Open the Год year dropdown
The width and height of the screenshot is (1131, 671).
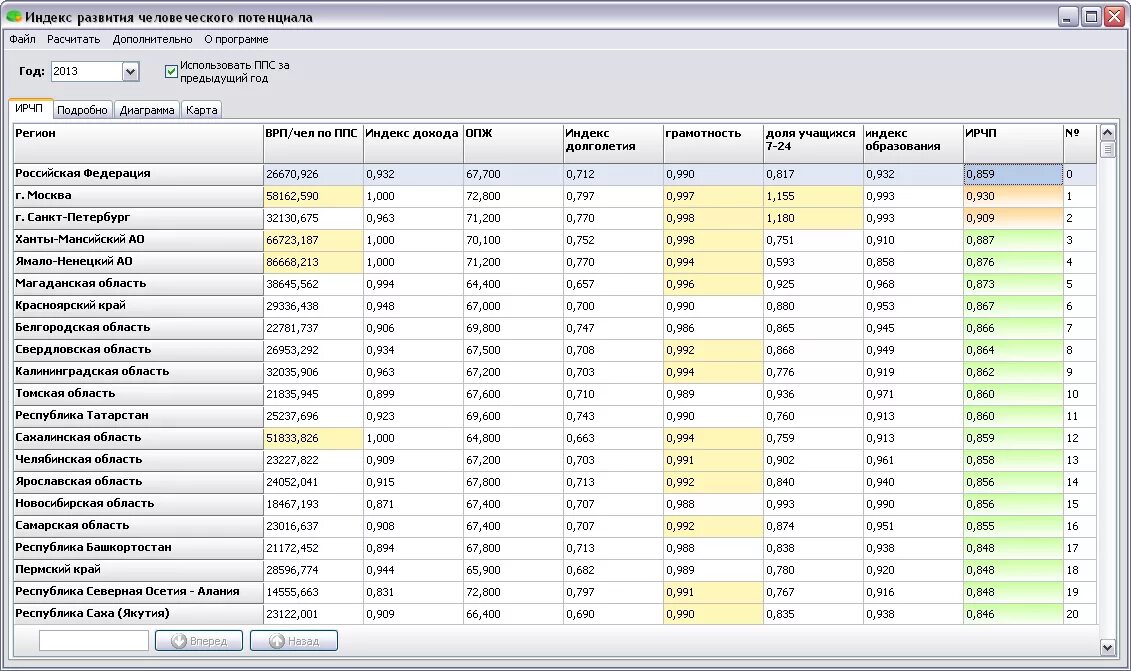coord(130,71)
